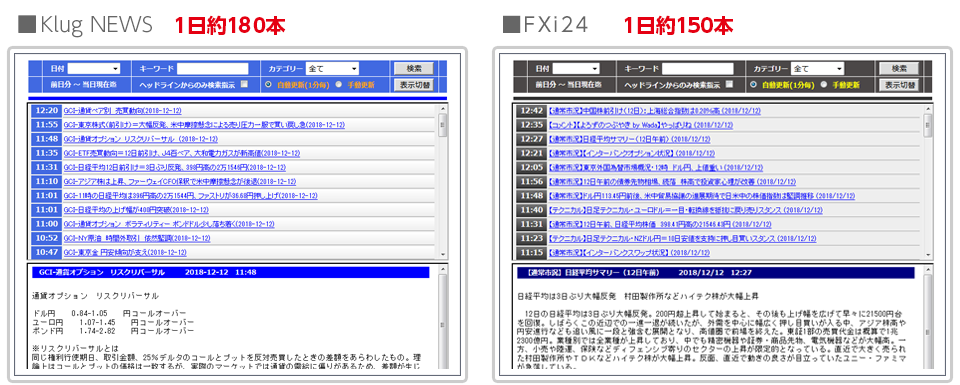Click the Klug NEWS article pane scrollbar
Viewport: 960px width, 385px height.
click(443, 317)
